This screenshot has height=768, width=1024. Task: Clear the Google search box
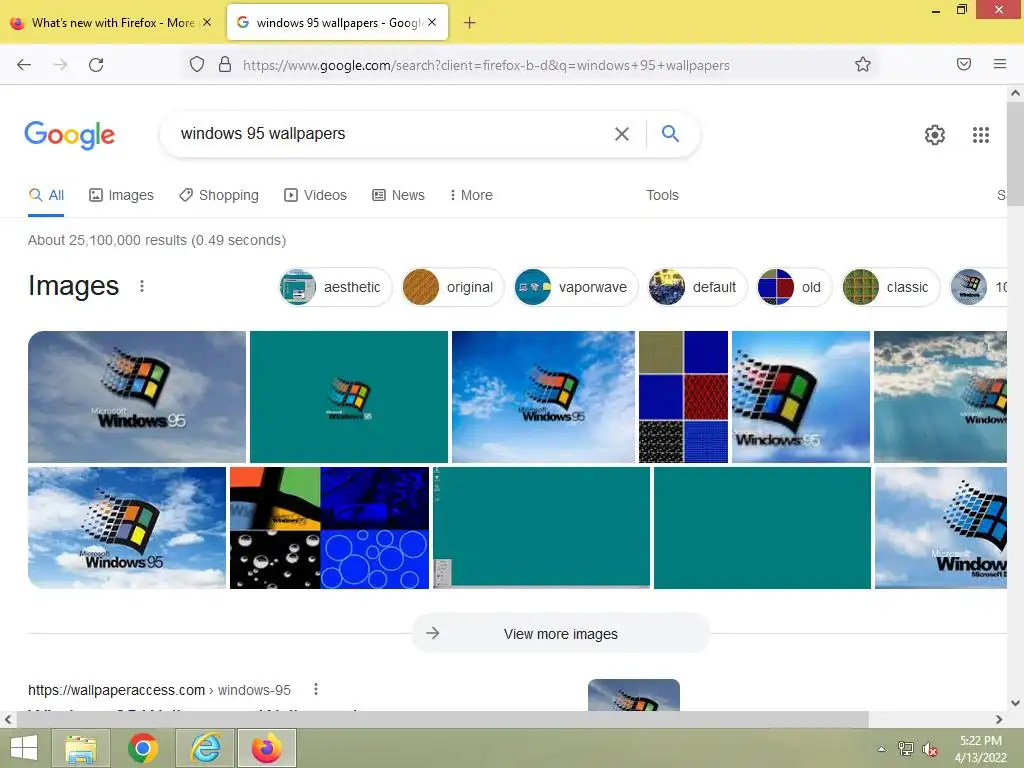pyautogui.click(x=622, y=134)
